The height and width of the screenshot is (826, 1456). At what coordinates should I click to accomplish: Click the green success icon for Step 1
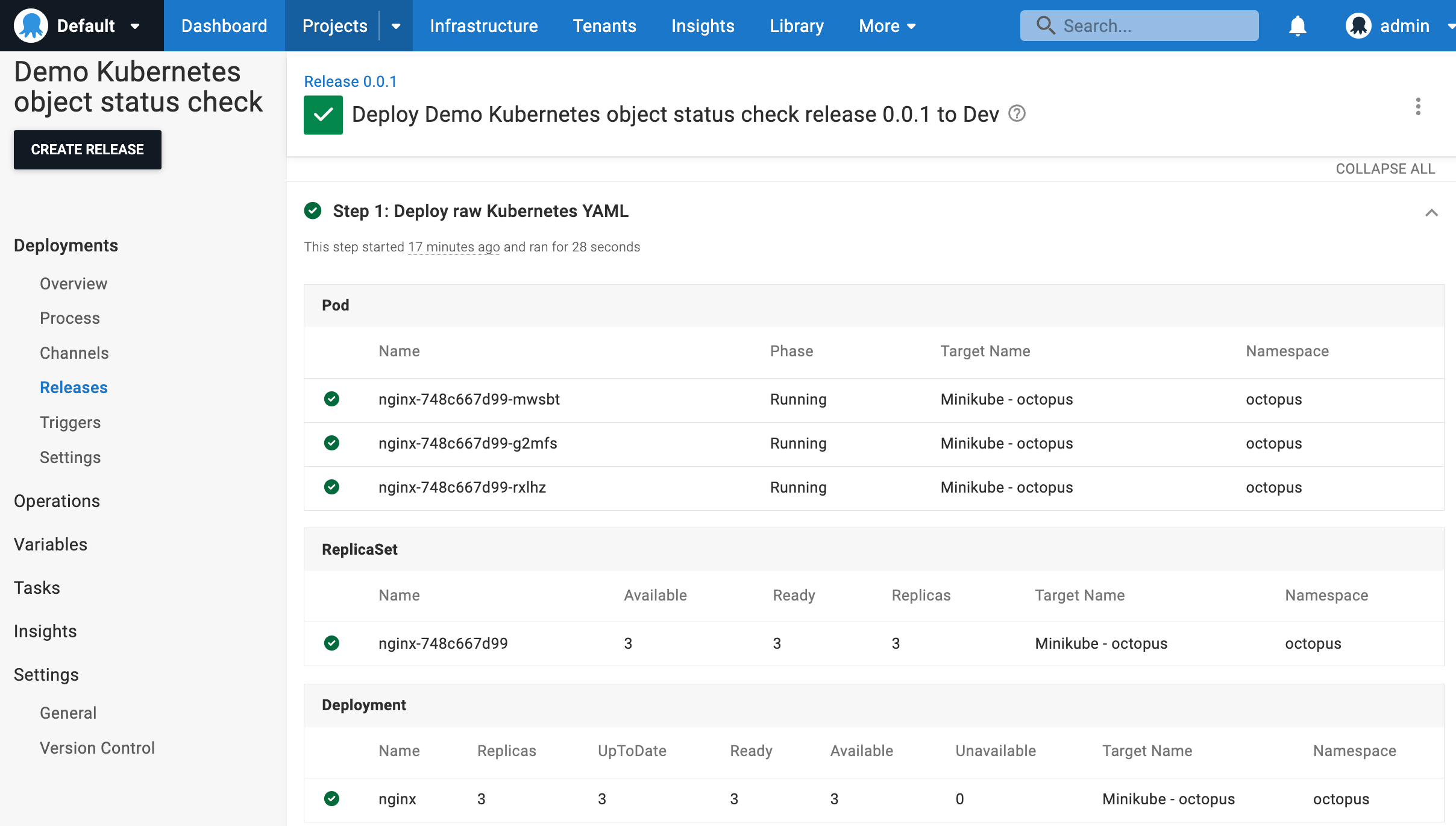point(313,211)
